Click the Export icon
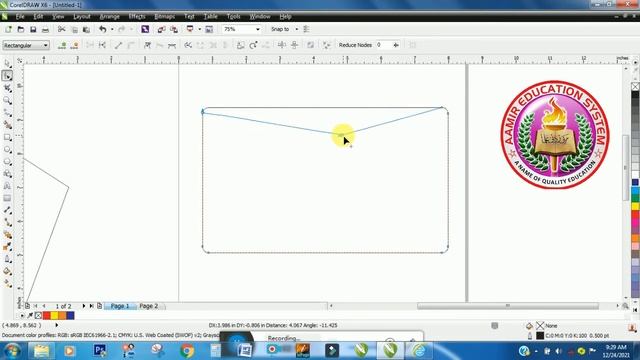Screen dimensions: 640x360 click(174, 29)
